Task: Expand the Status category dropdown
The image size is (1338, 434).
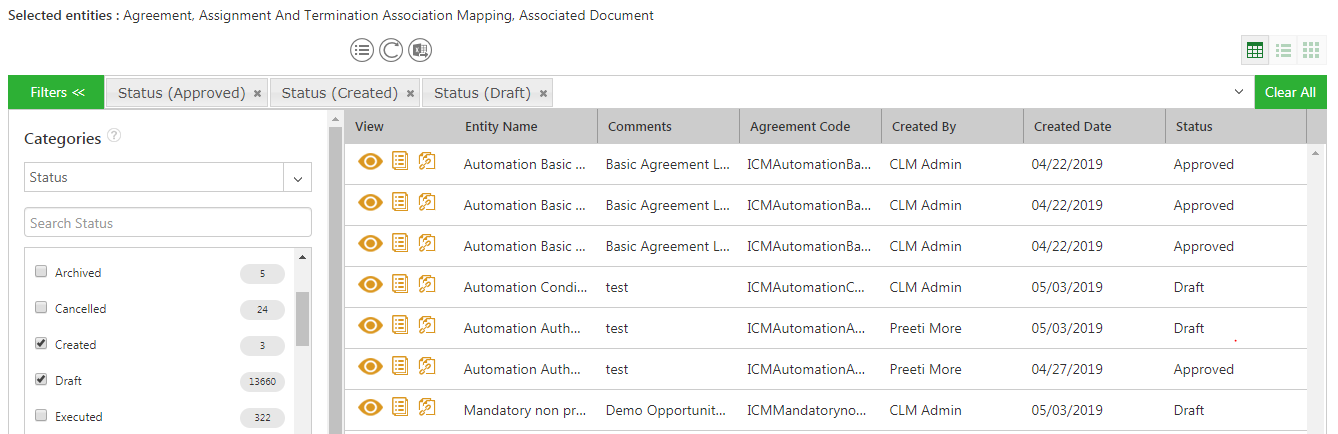Action: coord(297,178)
